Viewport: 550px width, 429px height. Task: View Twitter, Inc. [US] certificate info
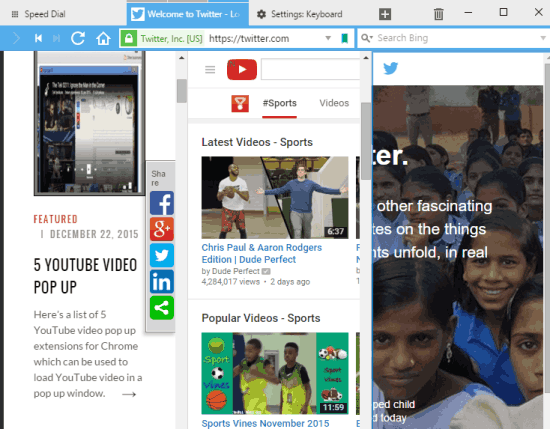[x=172, y=39]
